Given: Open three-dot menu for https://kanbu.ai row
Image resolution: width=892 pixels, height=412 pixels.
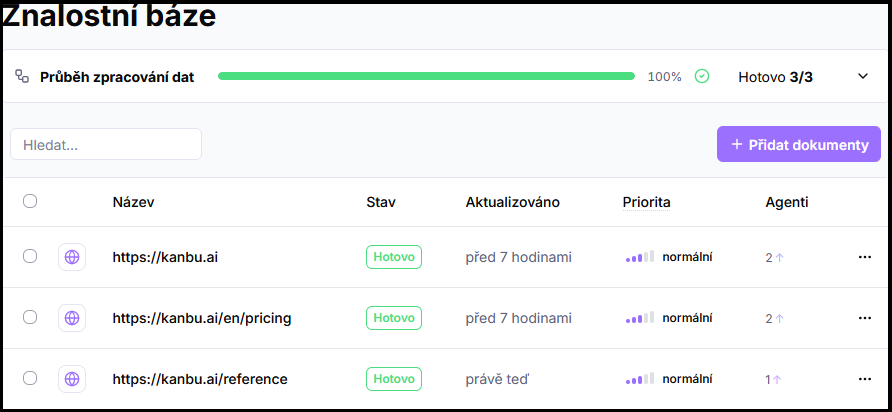Looking at the screenshot, I should [865, 257].
